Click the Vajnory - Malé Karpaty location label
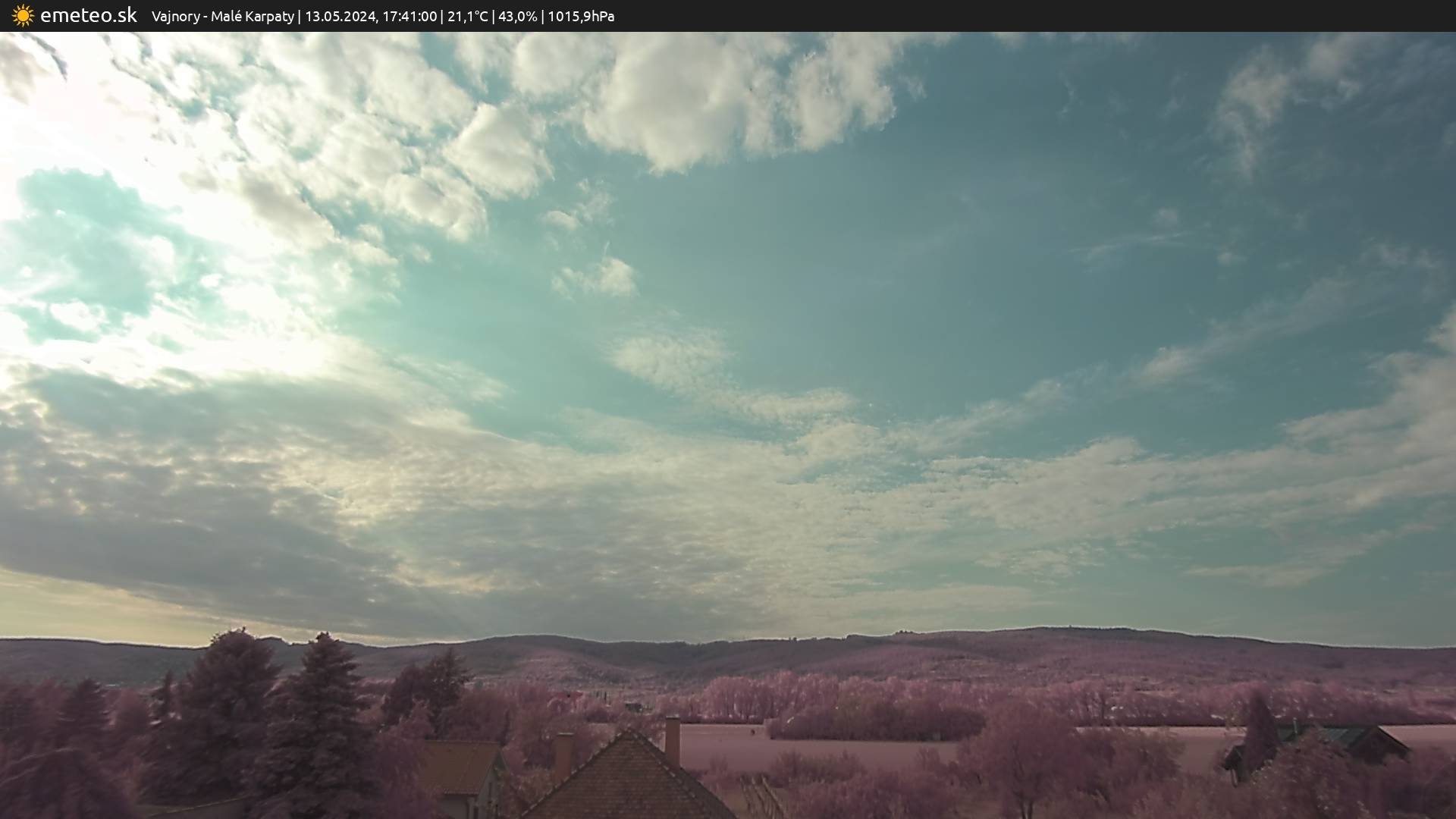The image size is (1456, 819). pos(222,16)
